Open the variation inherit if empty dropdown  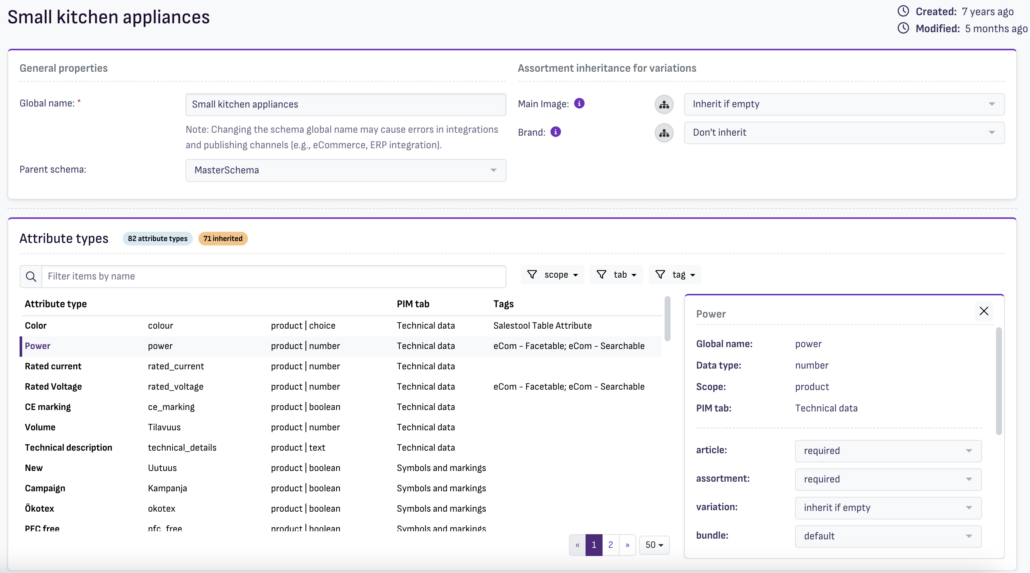(x=888, y=507)
